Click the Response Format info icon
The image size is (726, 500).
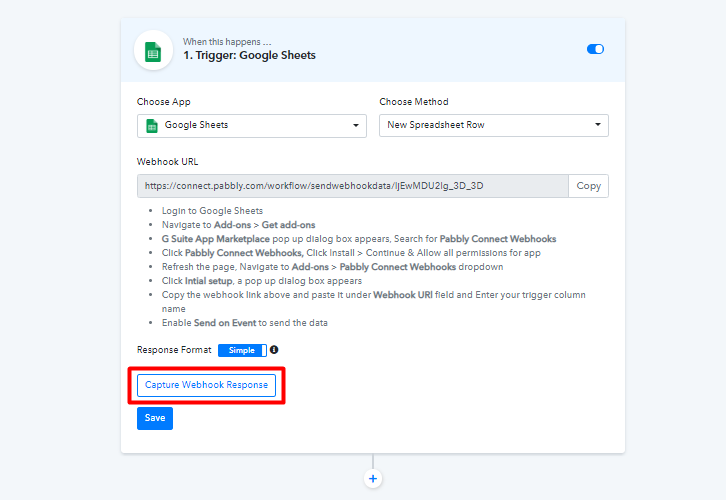click(274, 350)
